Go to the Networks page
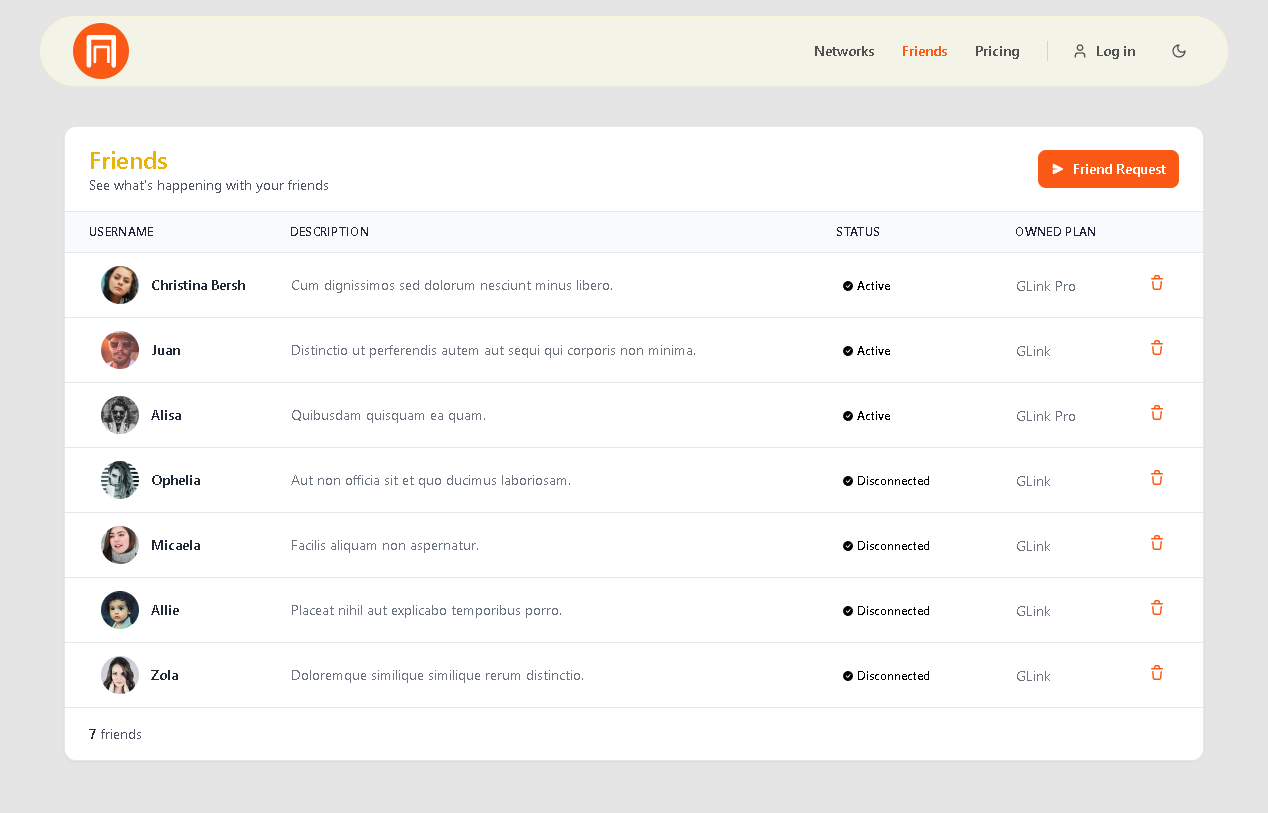Viewport: 1268px width, 813px height. pyautogui.click(x=844, y=51)
